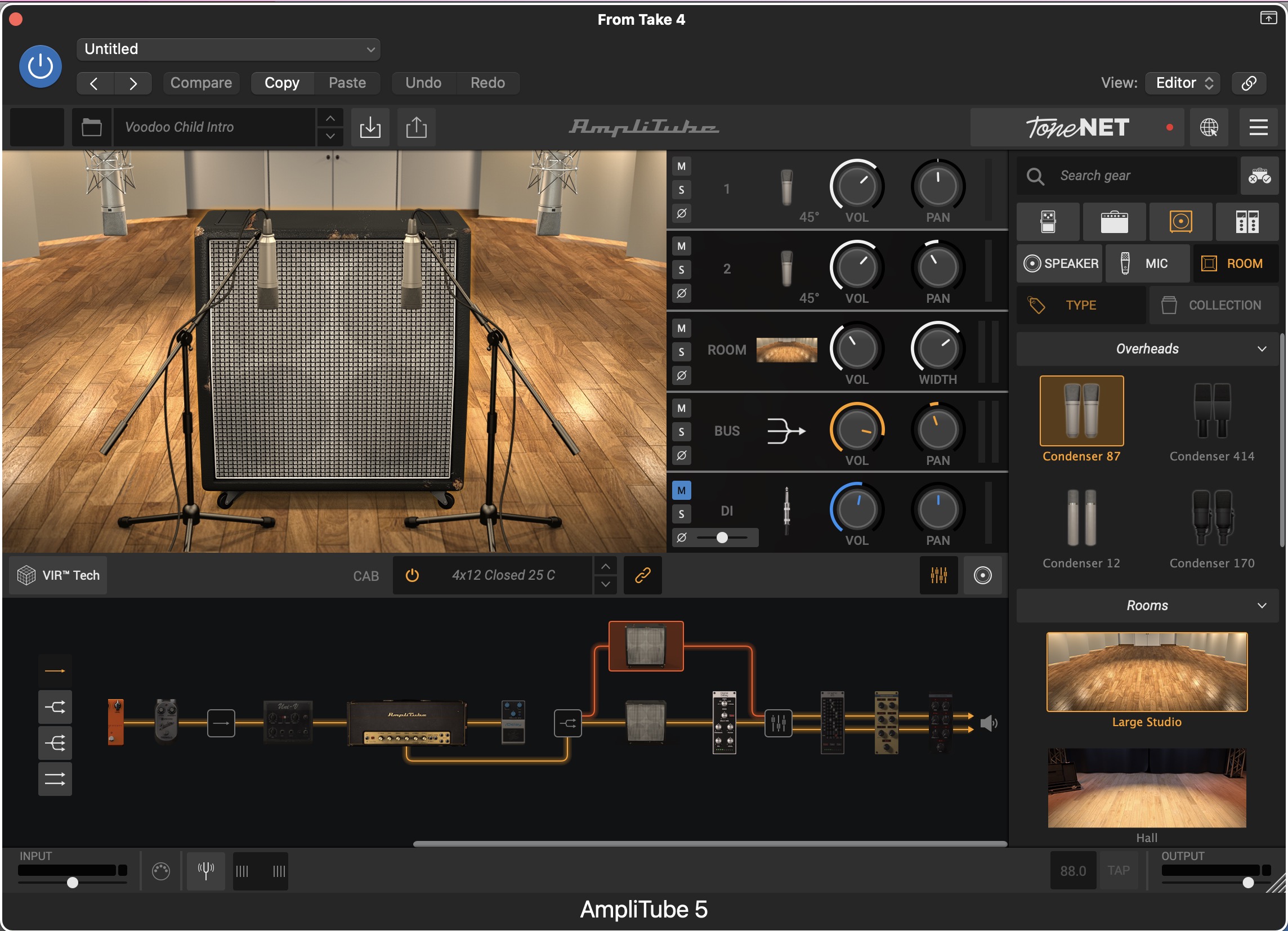Open the Untitled preset dropdown
The height and width of the screenshot is (931, 1288).
click(229, 50)
